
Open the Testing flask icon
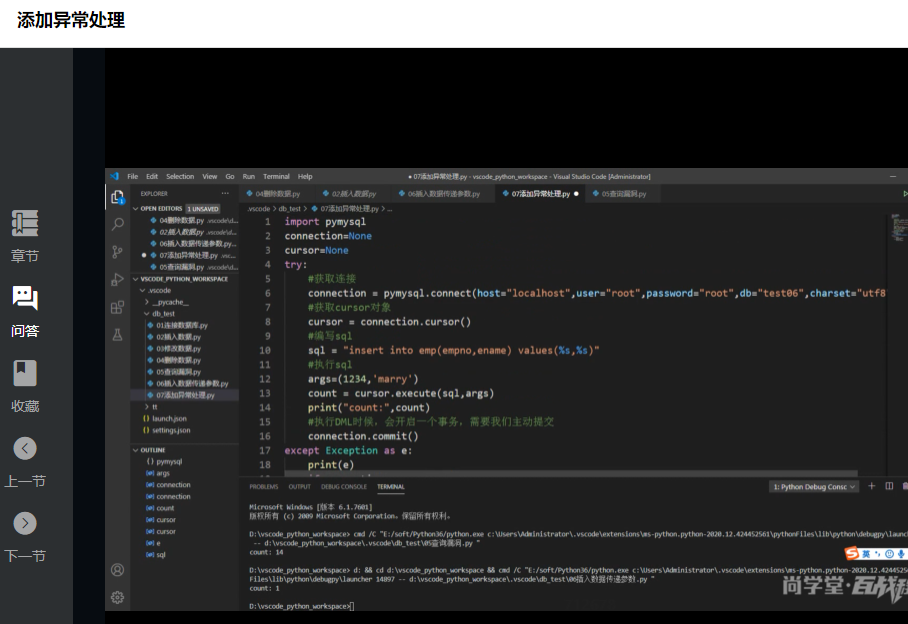(x=118, y=335)
